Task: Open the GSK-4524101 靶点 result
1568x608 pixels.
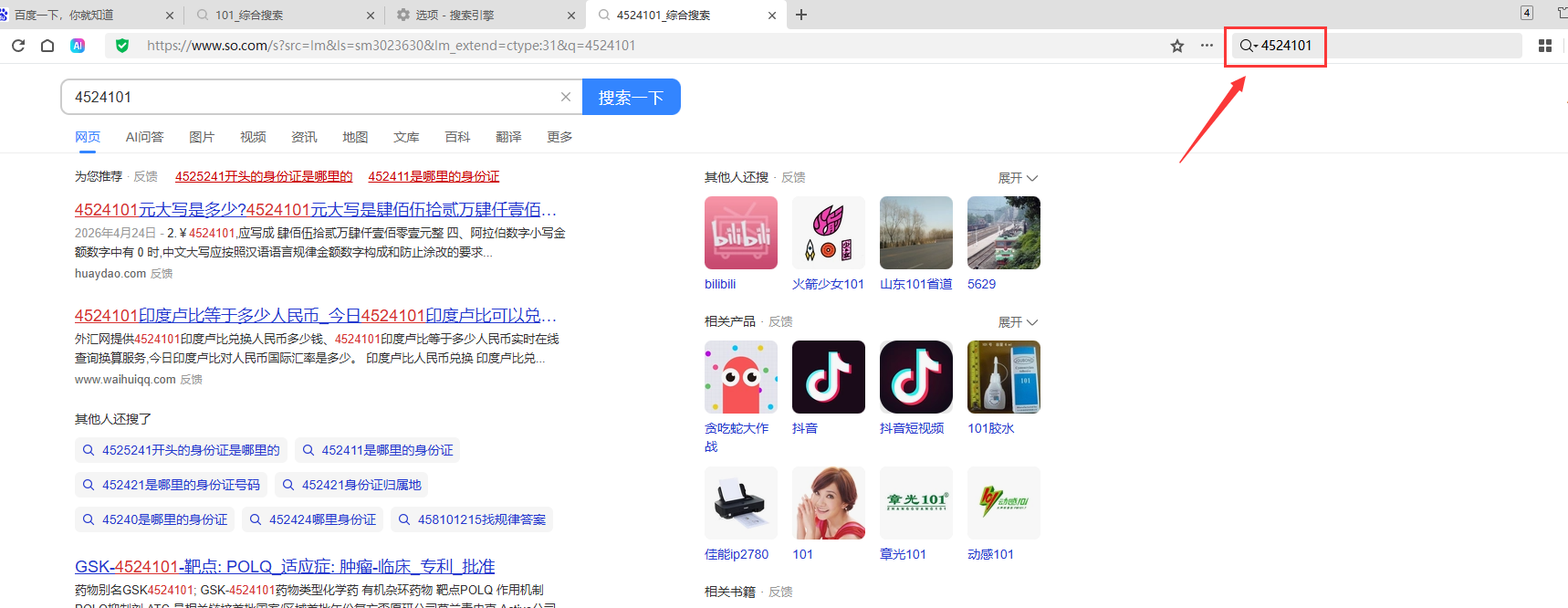Action: point(285,566)
